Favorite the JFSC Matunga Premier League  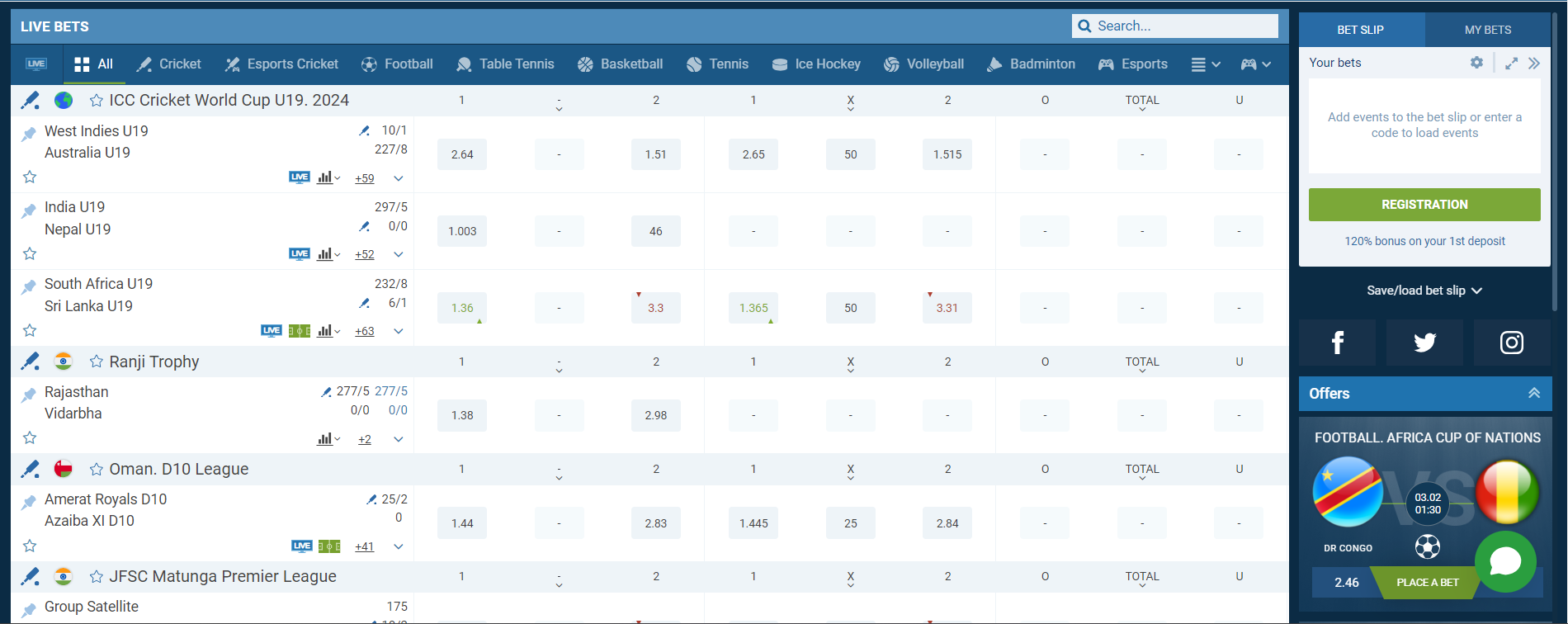tap(97, 576)
